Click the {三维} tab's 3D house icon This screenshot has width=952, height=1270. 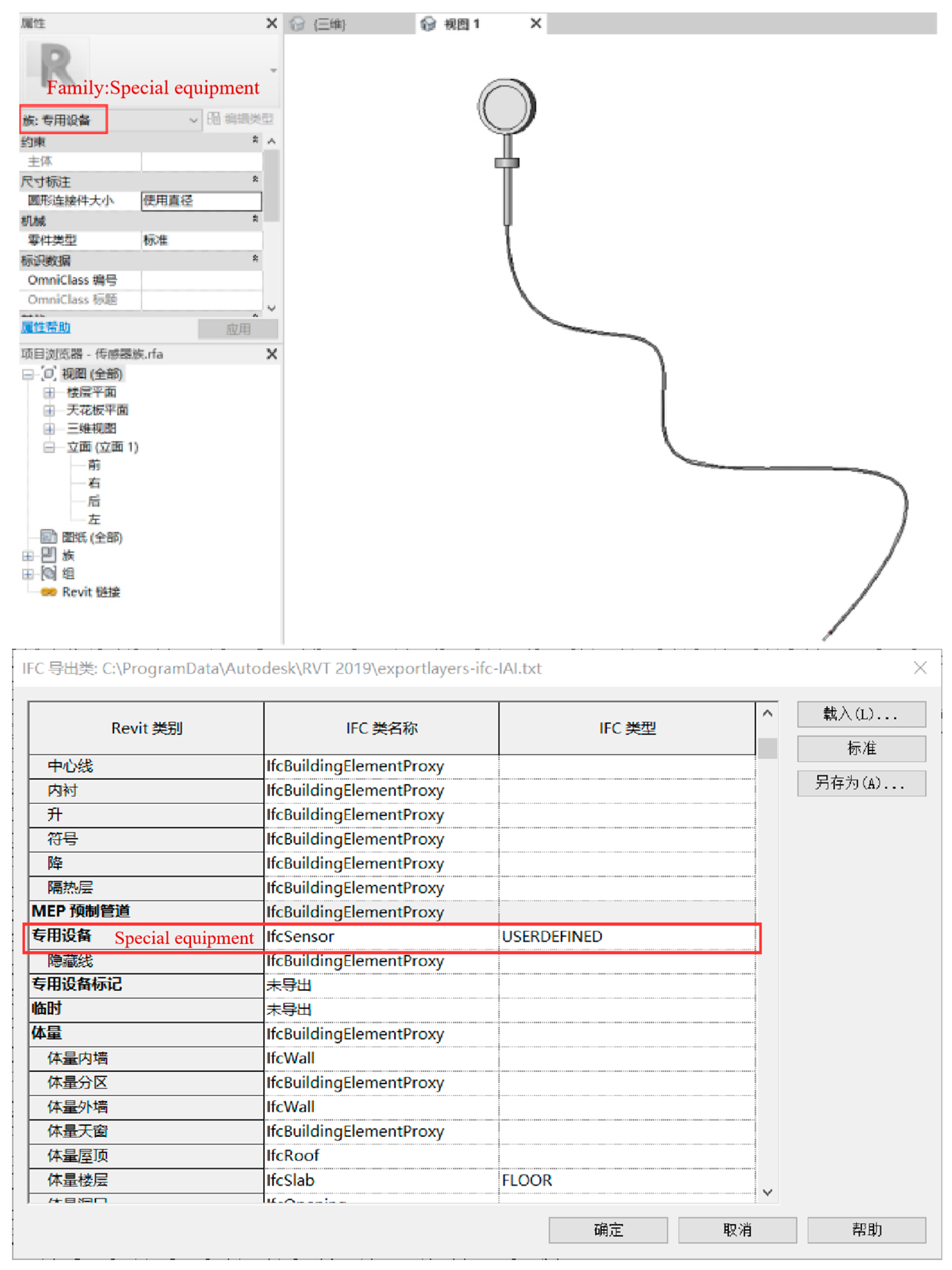coord(297,24)
